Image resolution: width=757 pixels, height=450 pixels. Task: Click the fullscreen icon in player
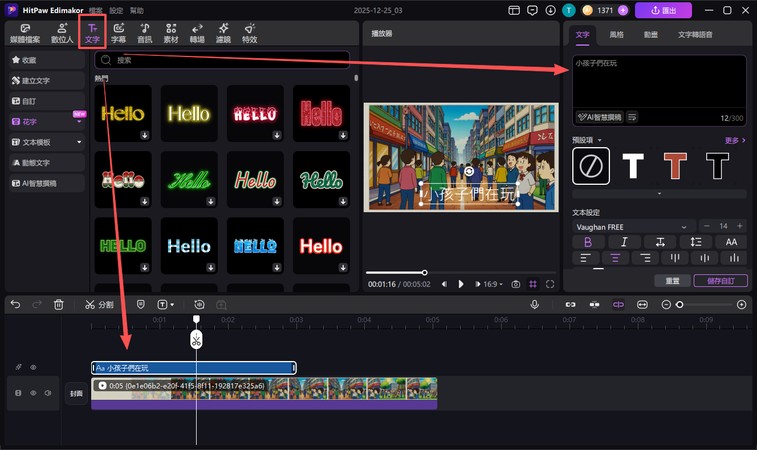(550, 284)
